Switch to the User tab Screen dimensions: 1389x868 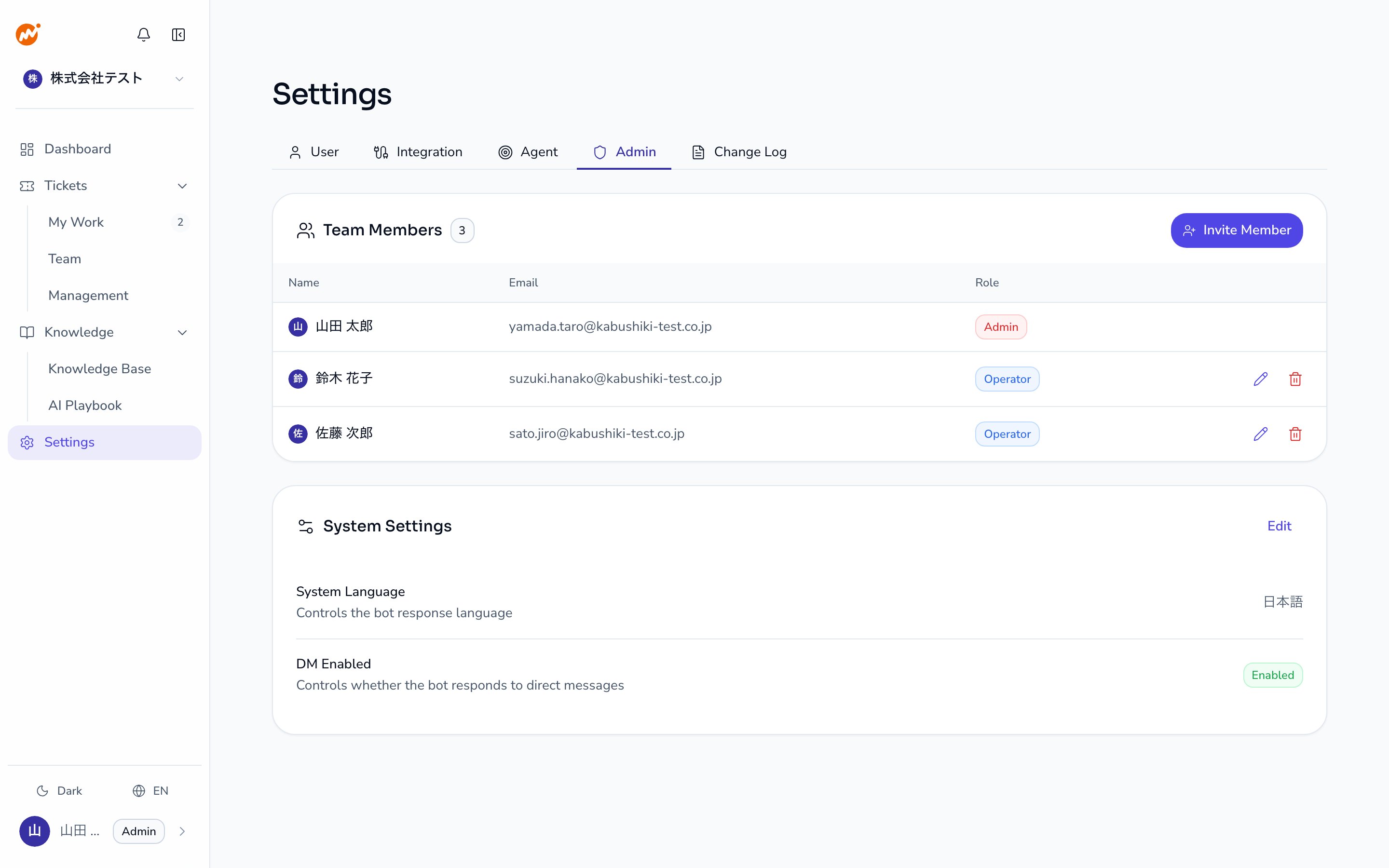coord(314,151)
